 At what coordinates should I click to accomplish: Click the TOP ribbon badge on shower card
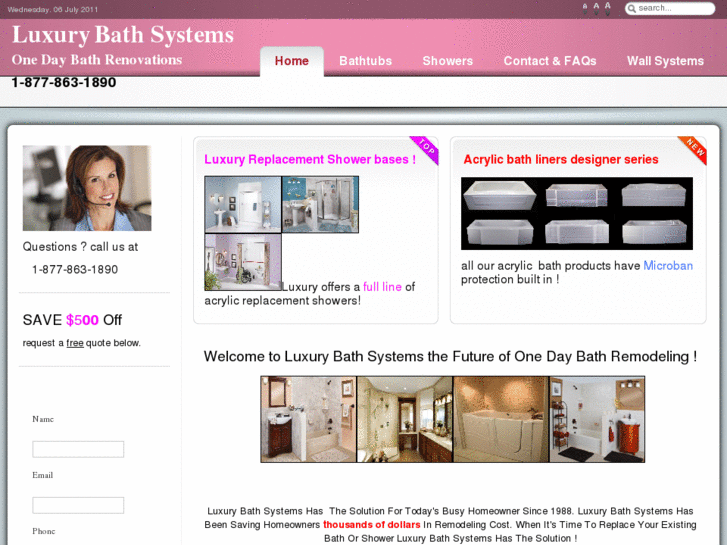[425, 149]
